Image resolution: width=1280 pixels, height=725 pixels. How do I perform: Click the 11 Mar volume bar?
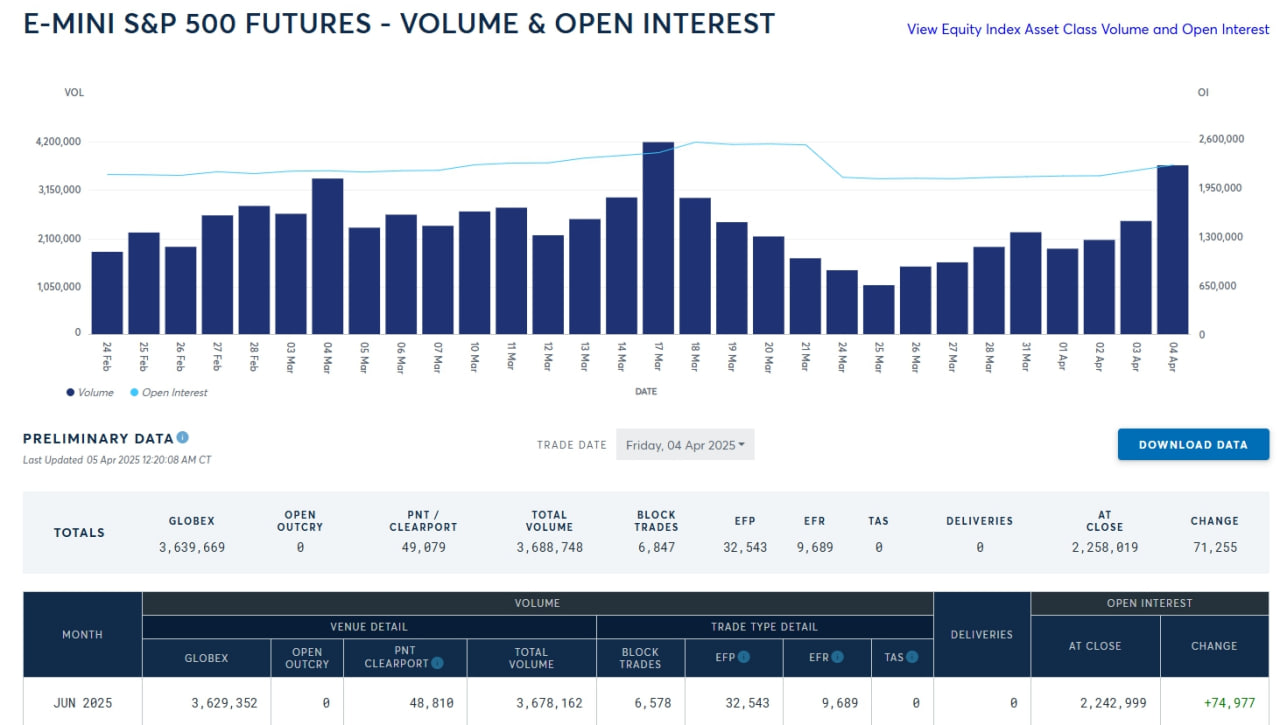coord(511,271)
